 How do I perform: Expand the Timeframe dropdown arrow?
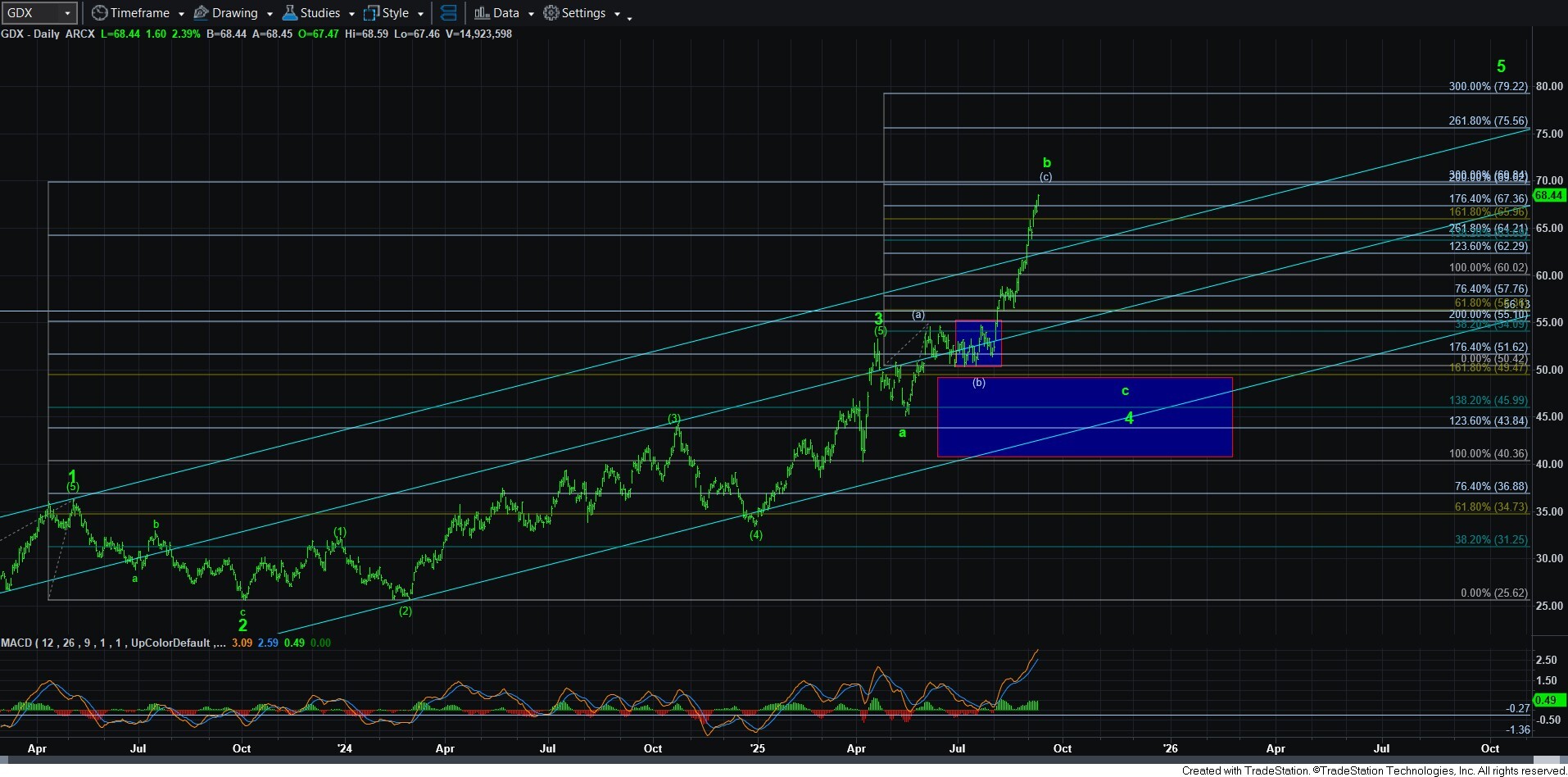point(181,14)
